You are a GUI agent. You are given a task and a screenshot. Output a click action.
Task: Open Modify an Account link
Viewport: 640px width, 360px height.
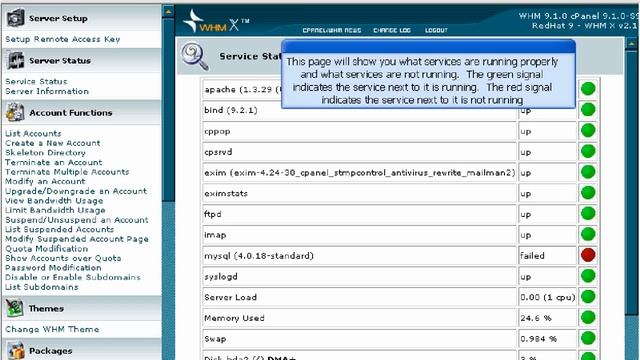click(x=45, y=181)
